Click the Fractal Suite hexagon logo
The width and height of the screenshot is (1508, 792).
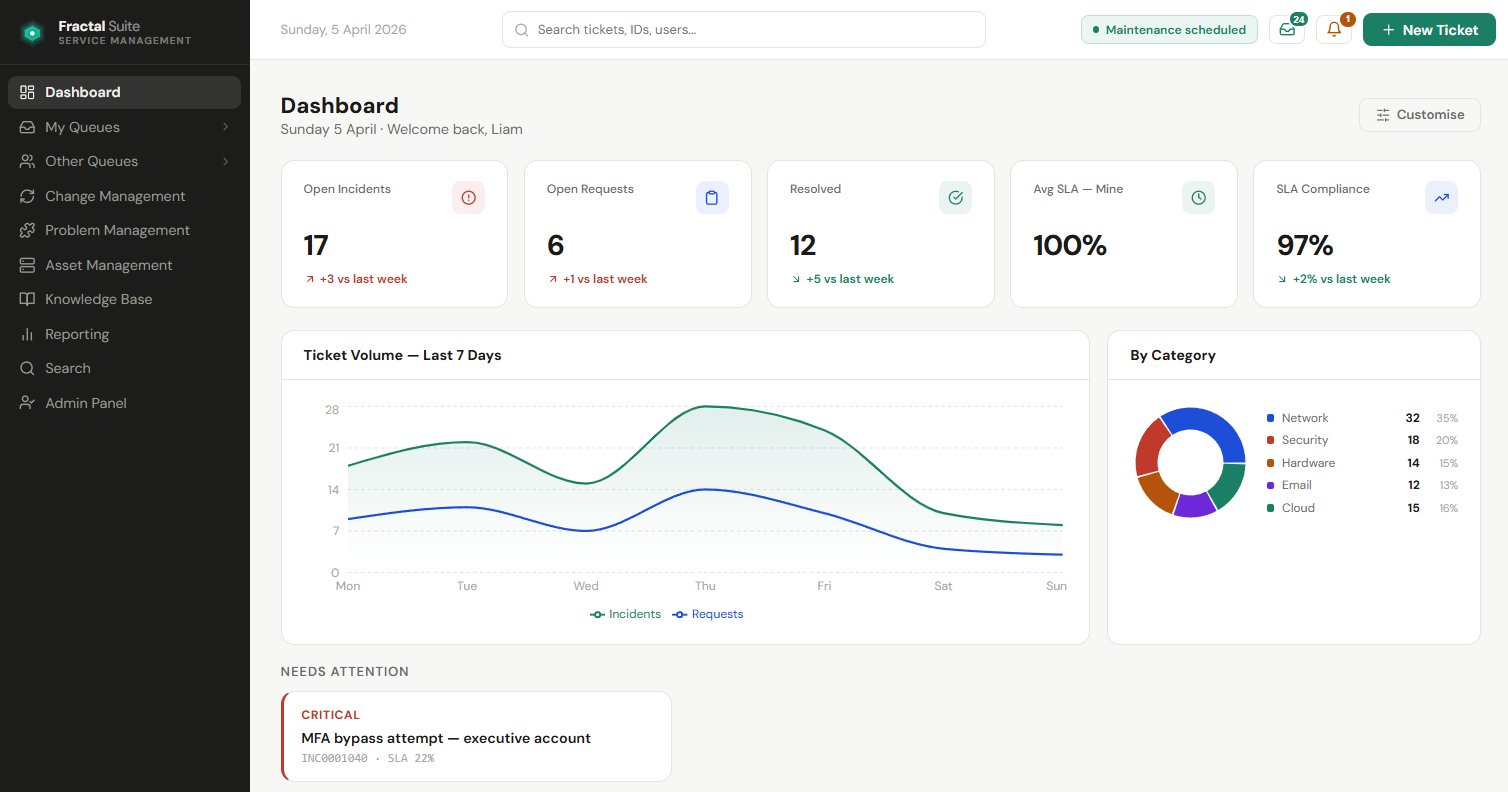coord(32,33)
